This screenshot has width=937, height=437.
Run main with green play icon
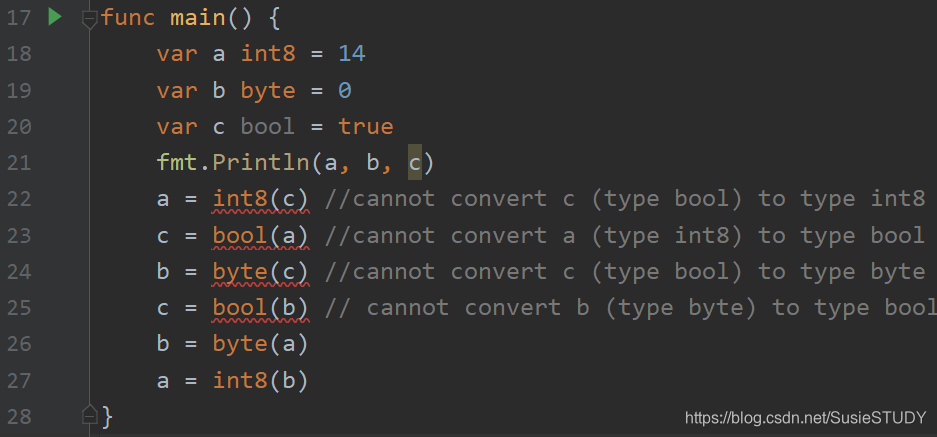tap(54, 17)
